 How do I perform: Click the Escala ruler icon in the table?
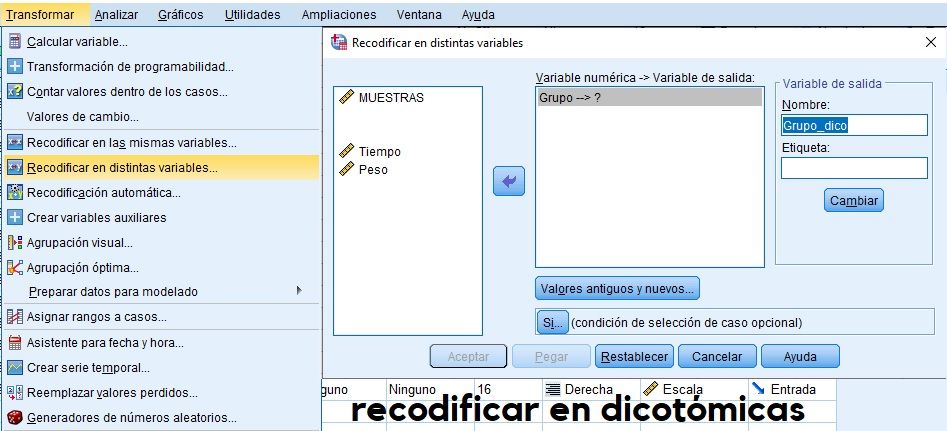(x=650, y=389)
